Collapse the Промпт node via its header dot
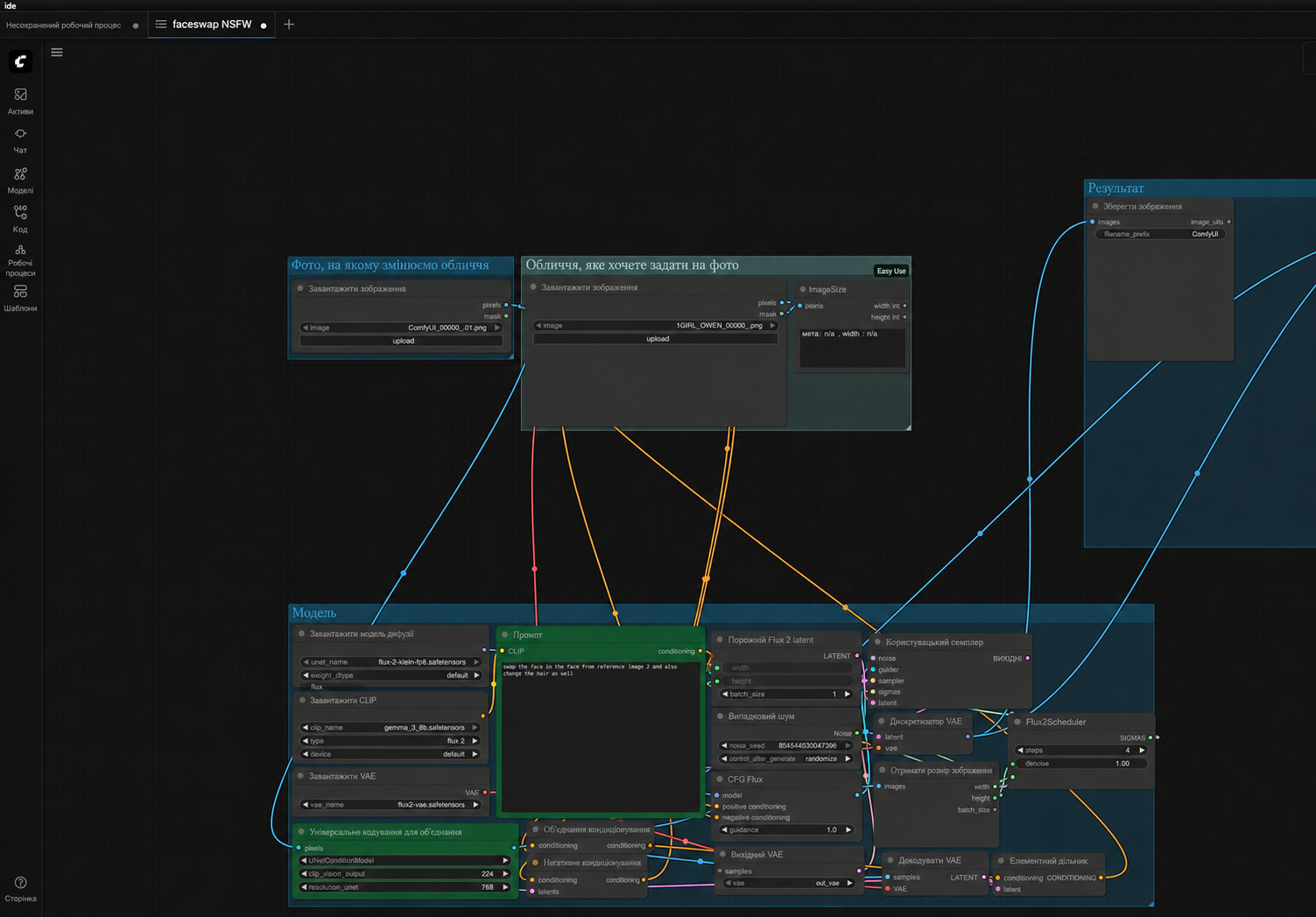The height and width of the screenshot is (917, 1316). pos(505,635)
